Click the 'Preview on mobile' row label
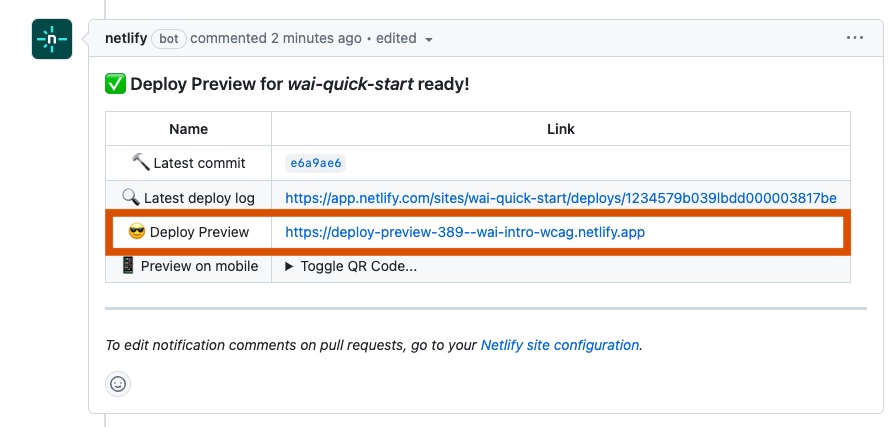The image size is (895, 427). pos(199,266)
